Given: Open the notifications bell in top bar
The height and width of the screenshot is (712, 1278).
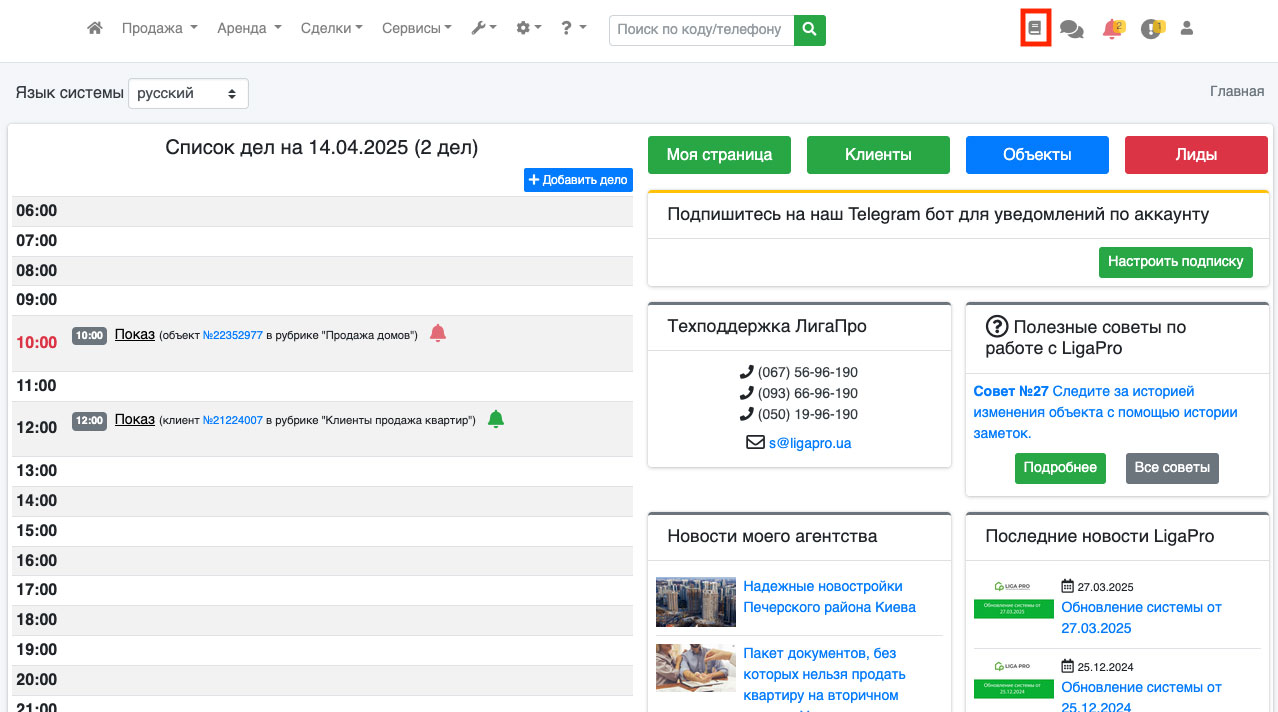Looking at the screenshot, I should 1111,29.
